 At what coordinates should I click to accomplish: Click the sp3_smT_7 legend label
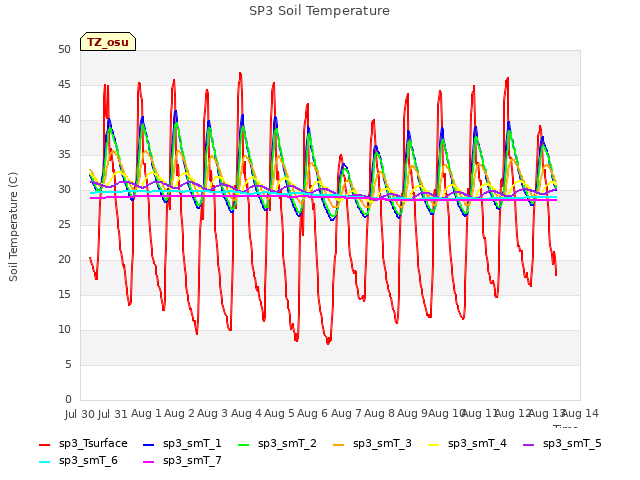(x=192, y=460)
